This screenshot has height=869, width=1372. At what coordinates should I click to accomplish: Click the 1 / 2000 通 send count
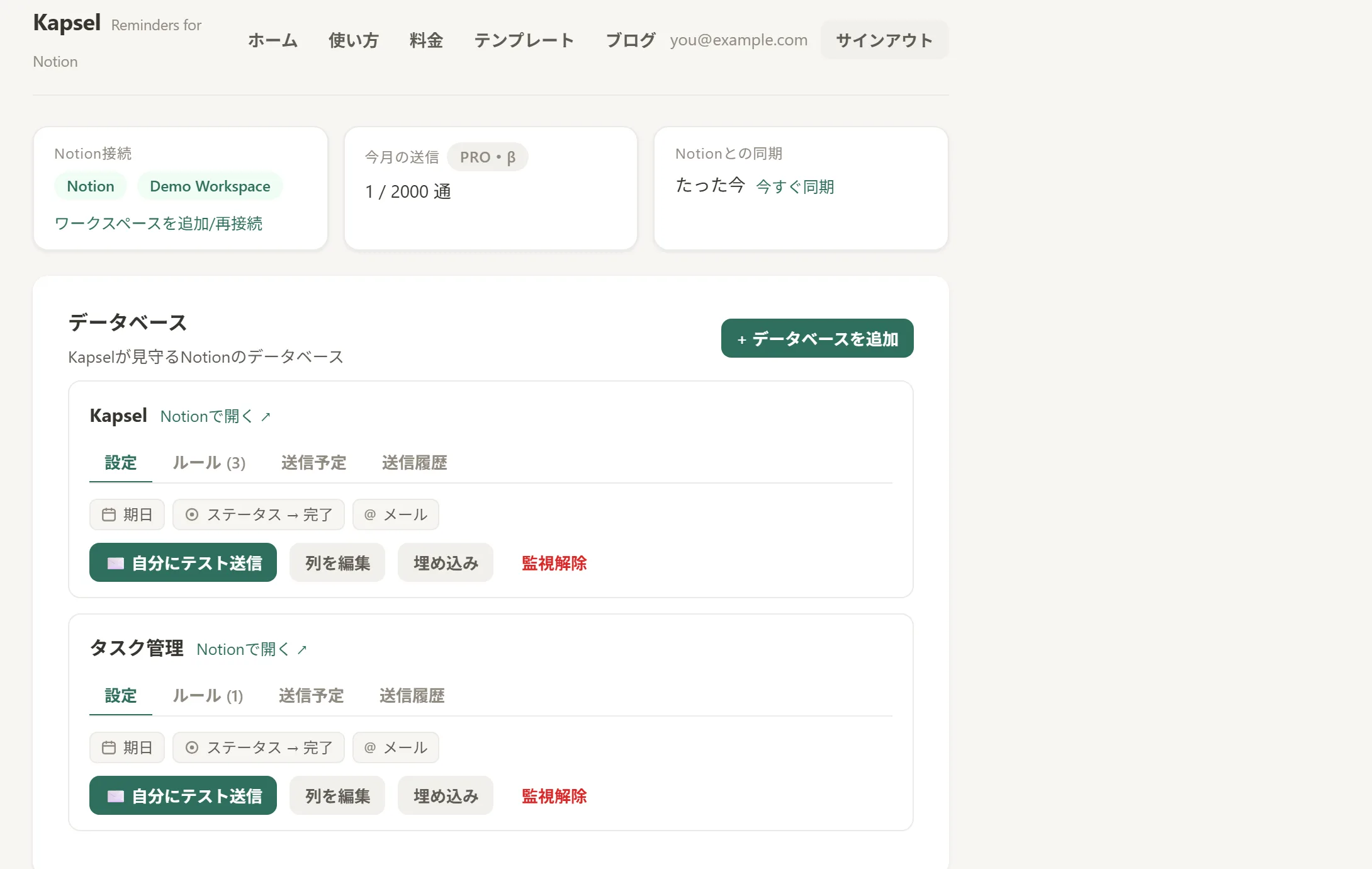click(408, 191)
